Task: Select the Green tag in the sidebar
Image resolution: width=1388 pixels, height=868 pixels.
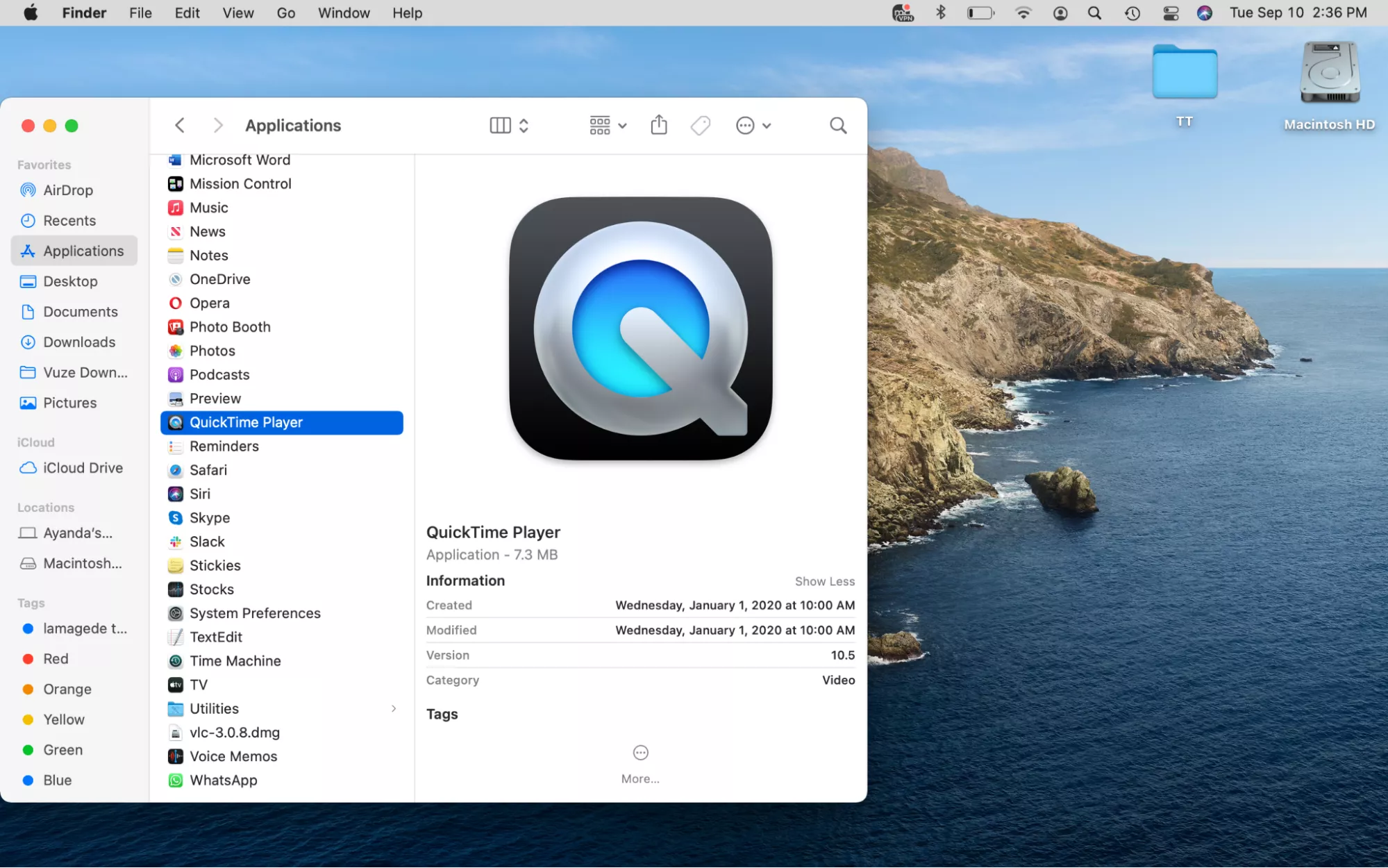Action: pyautogui.click(x=62, y=750)
